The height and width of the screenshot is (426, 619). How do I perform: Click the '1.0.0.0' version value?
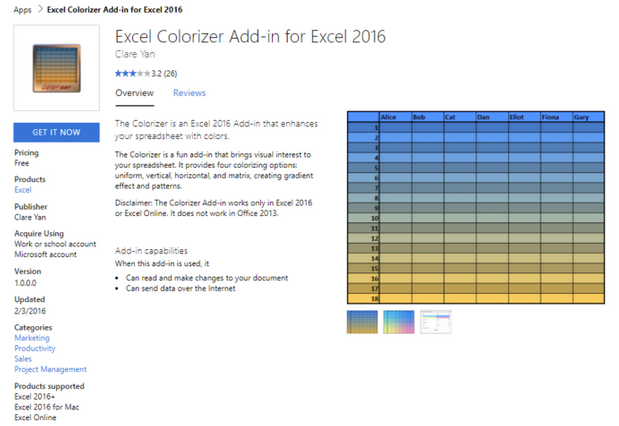(x=25, y=283)
